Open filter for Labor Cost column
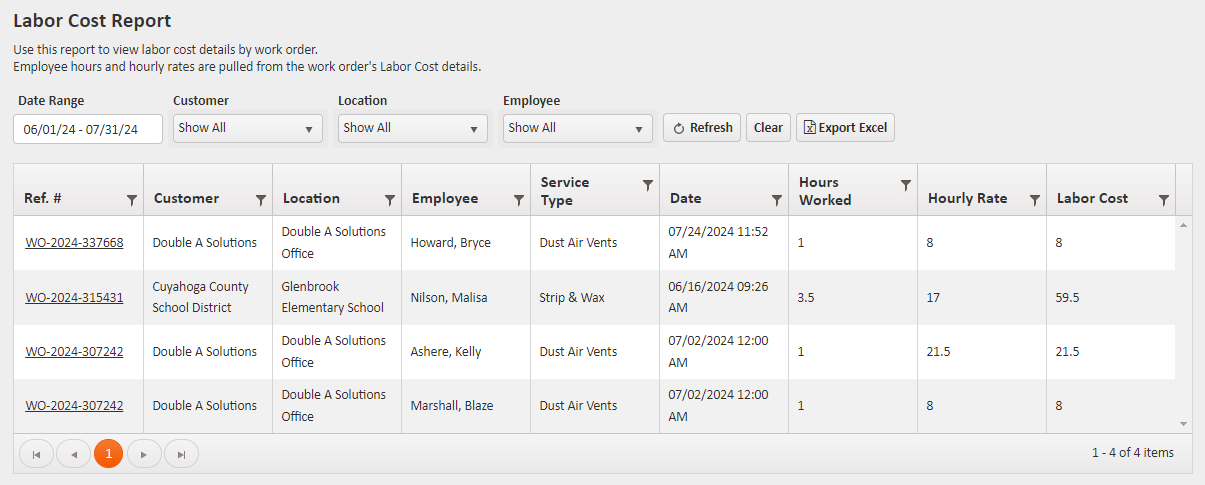The width and height of the screenshot is (1205, 485). (1164, 200)
